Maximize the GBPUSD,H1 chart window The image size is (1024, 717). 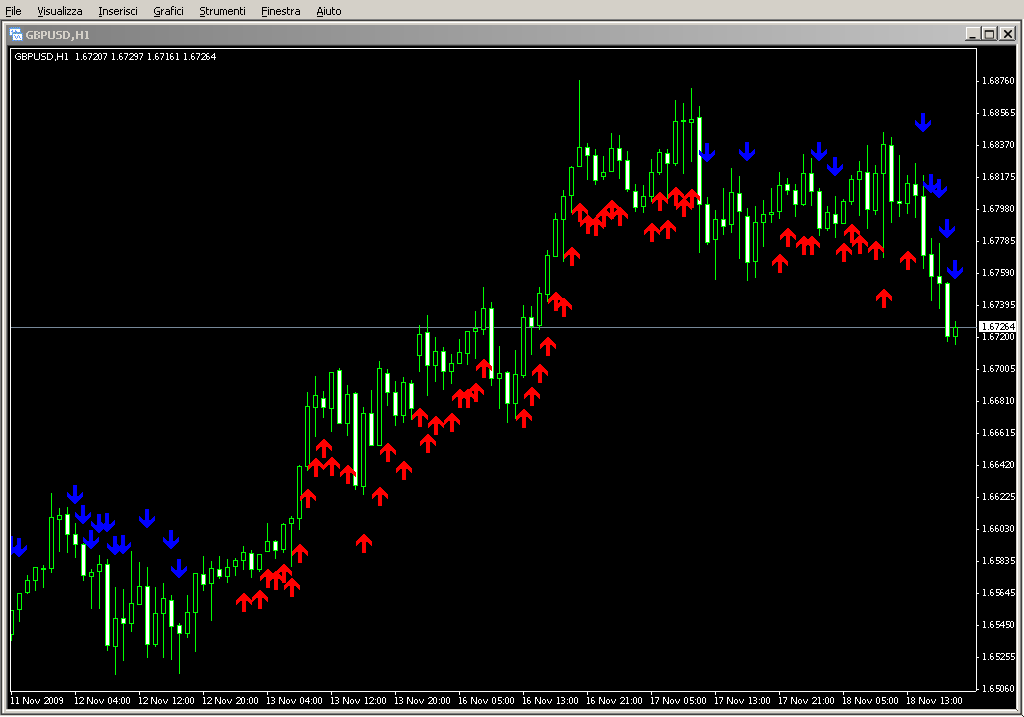[x=989, y=34]
